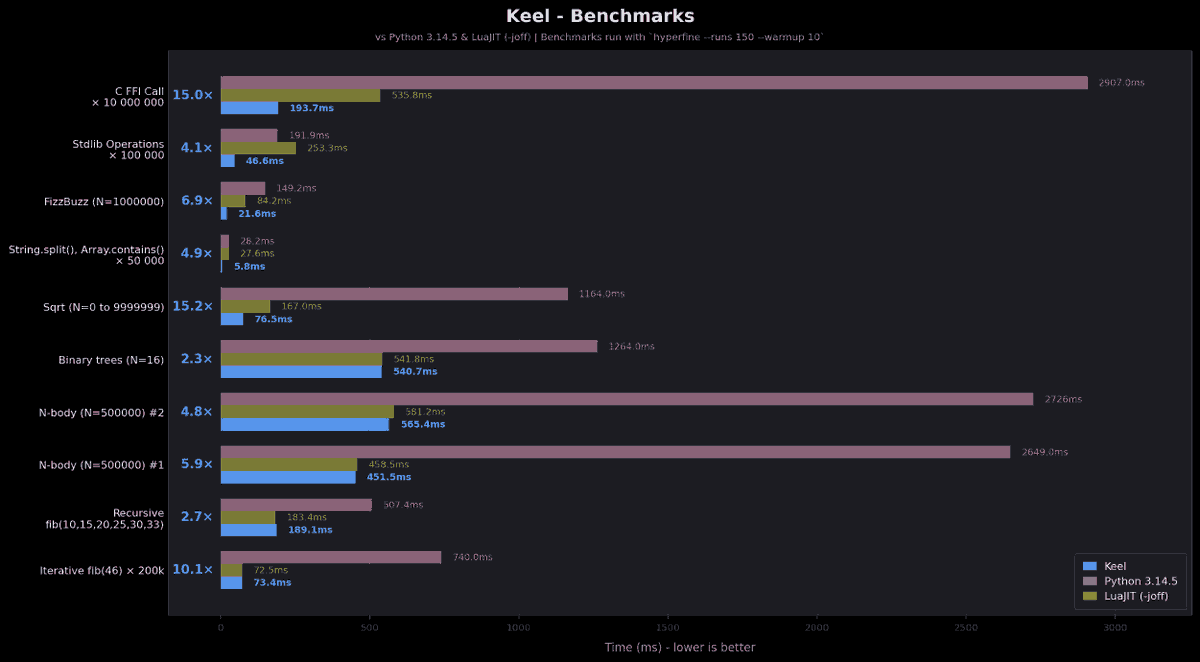This screenshot has width=1200, height=662.
Task: Click the "253.3ms" value label
Action: pyautogui.click(x=327, y=148)
